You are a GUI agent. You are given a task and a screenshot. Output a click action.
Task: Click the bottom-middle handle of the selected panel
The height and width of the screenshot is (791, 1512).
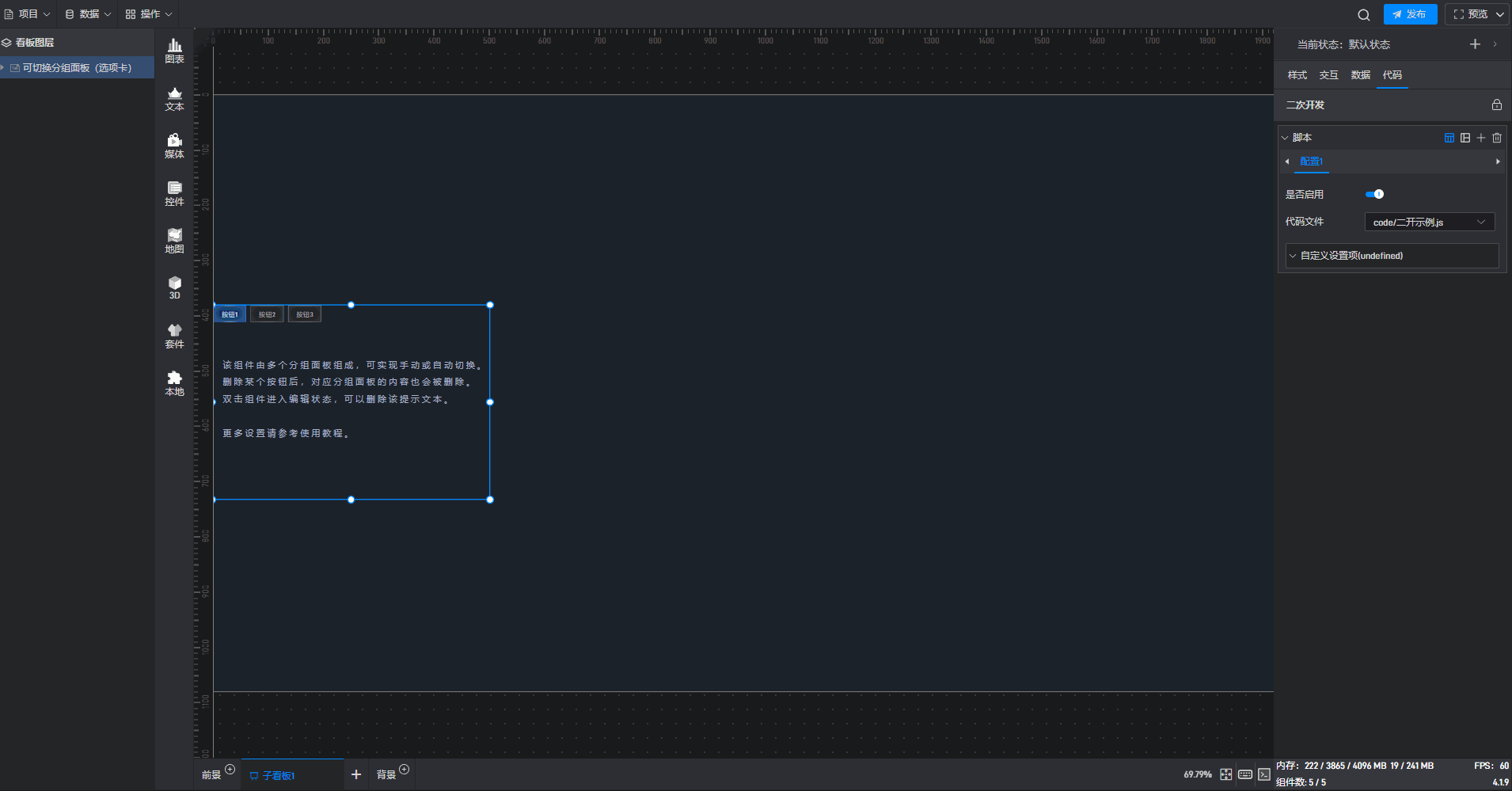pos(351,500)
